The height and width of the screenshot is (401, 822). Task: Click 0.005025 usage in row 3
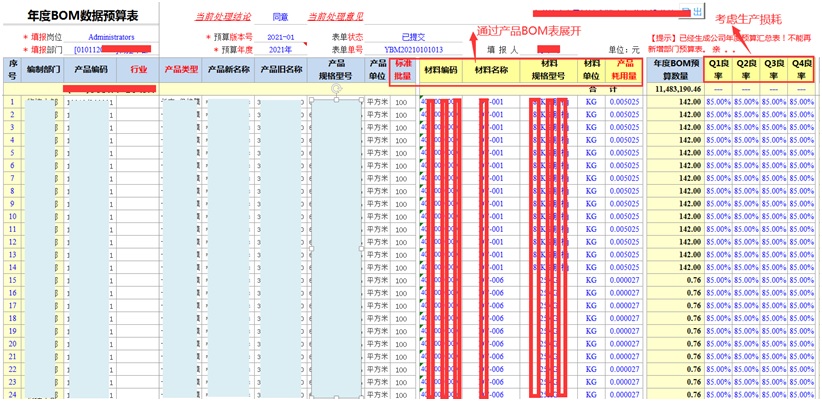tap(625, 127)
